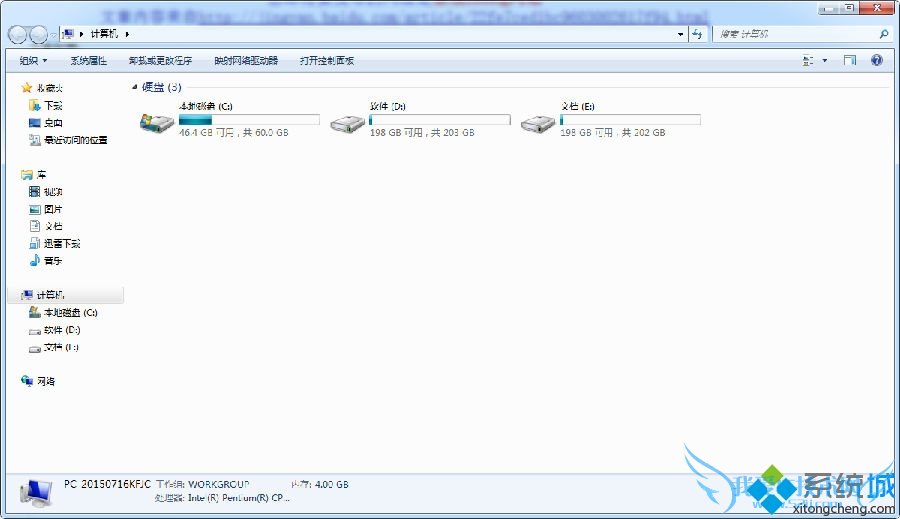Viewport: 900px width, 519px height.
Task: Open address bar history dropdown
Action: coord(681,34)
